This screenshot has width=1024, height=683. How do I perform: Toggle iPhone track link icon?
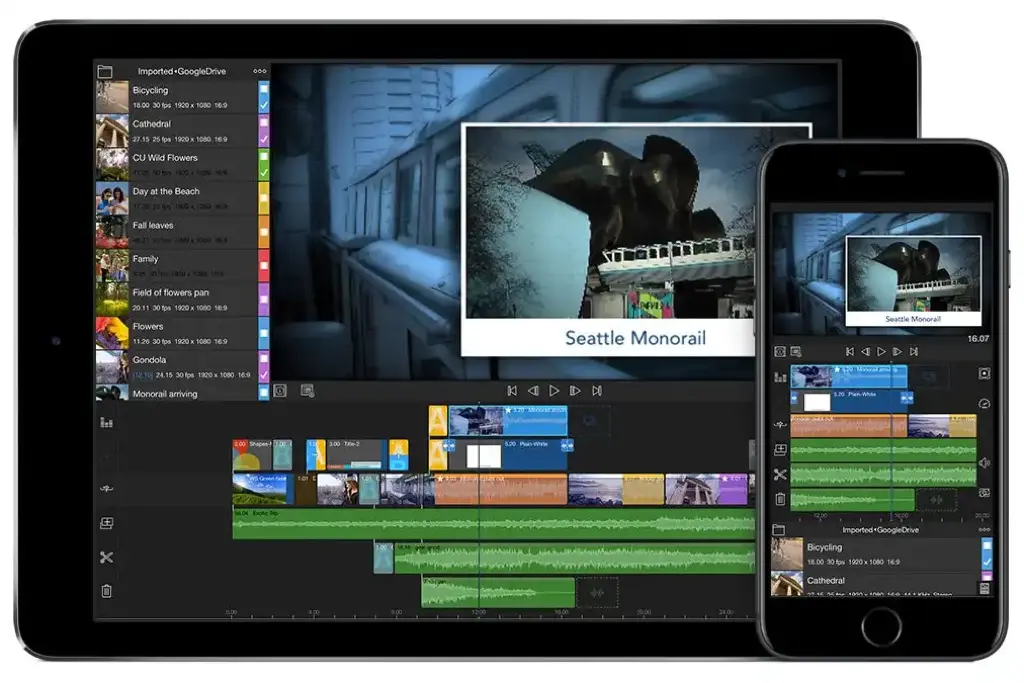pyautogui.click(x=780, y=424)
